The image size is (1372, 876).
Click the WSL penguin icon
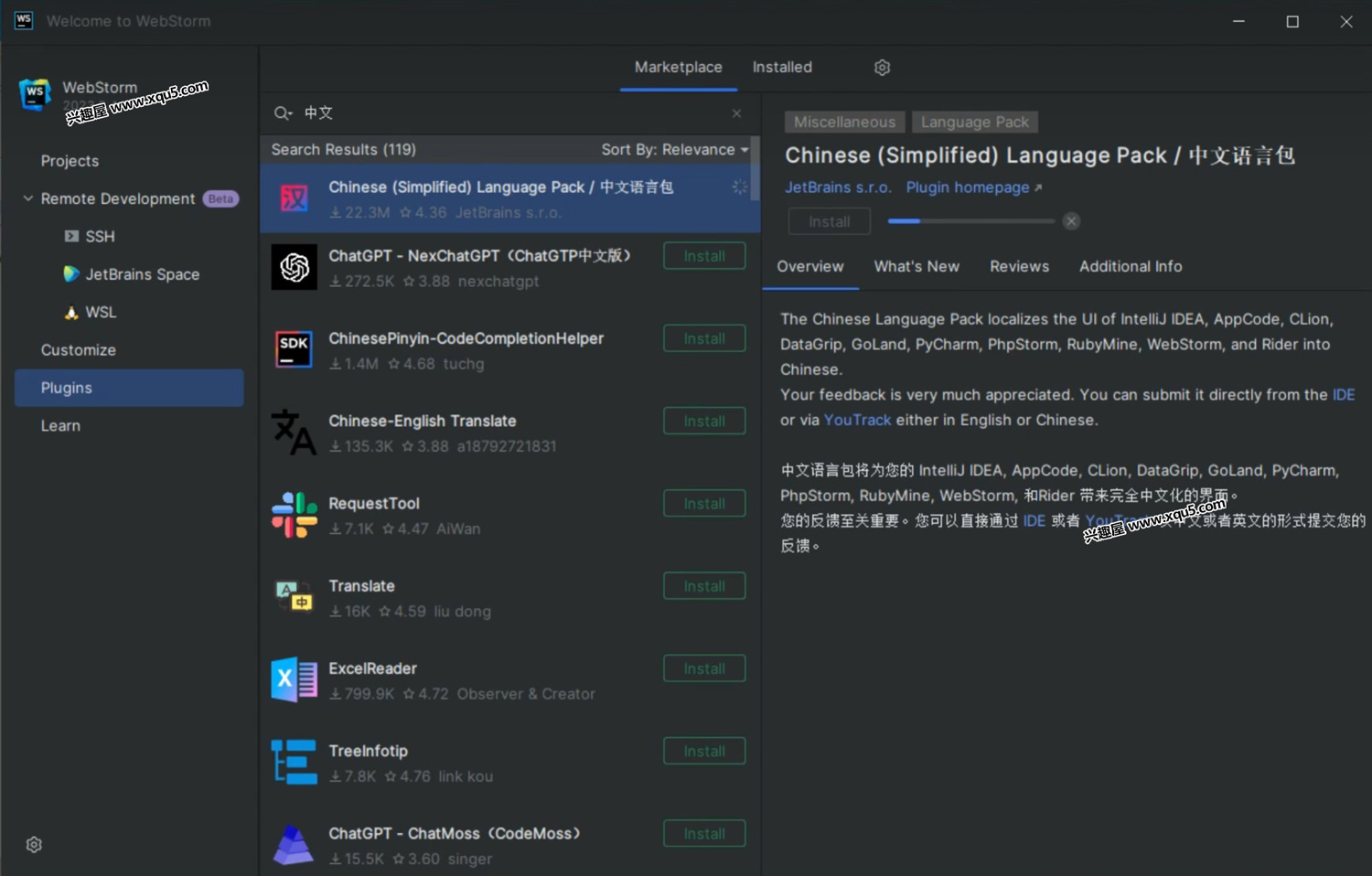[x=71, y=312]
